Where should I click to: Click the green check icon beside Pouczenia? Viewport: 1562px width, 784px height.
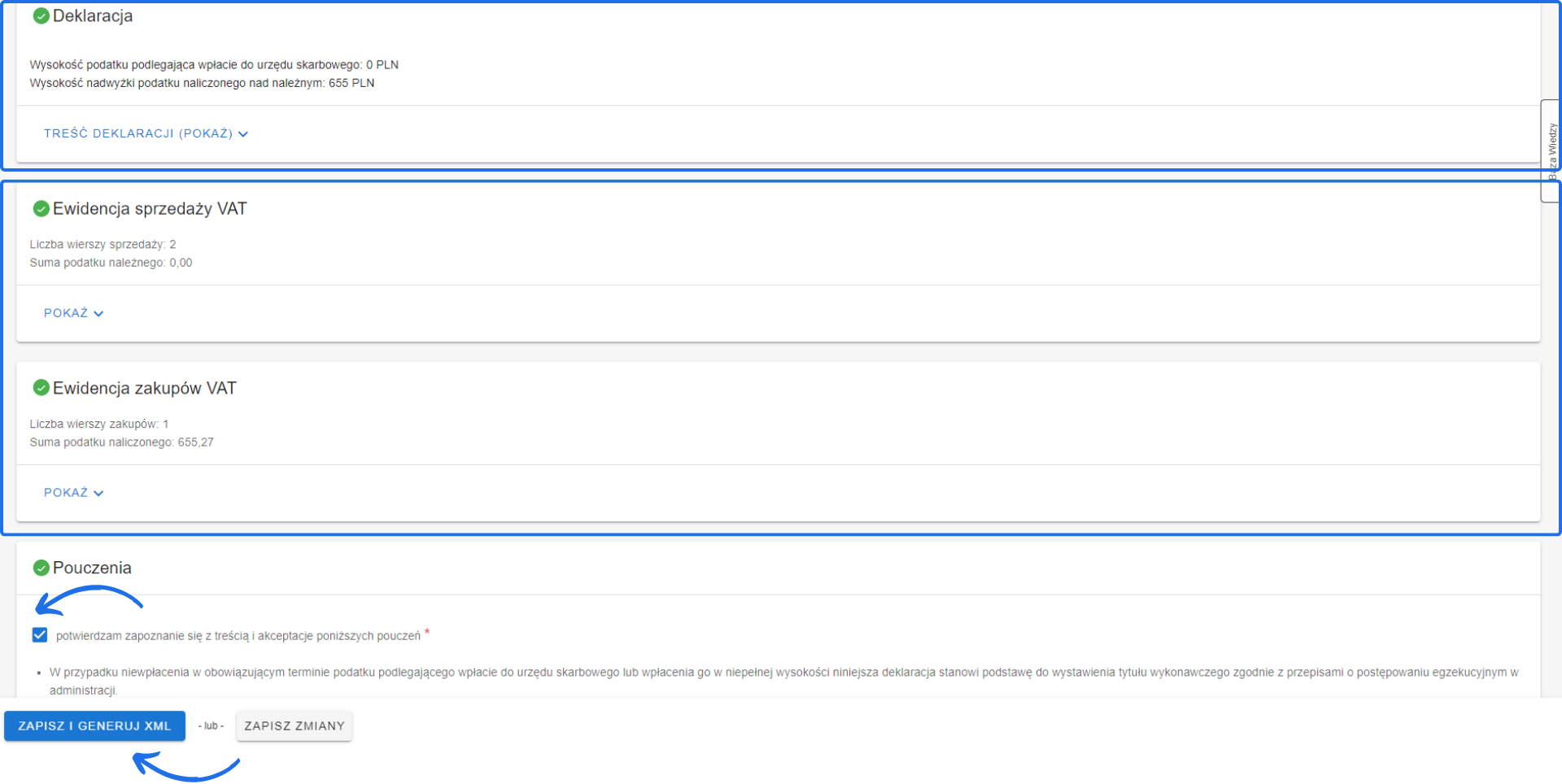(41, 568)
